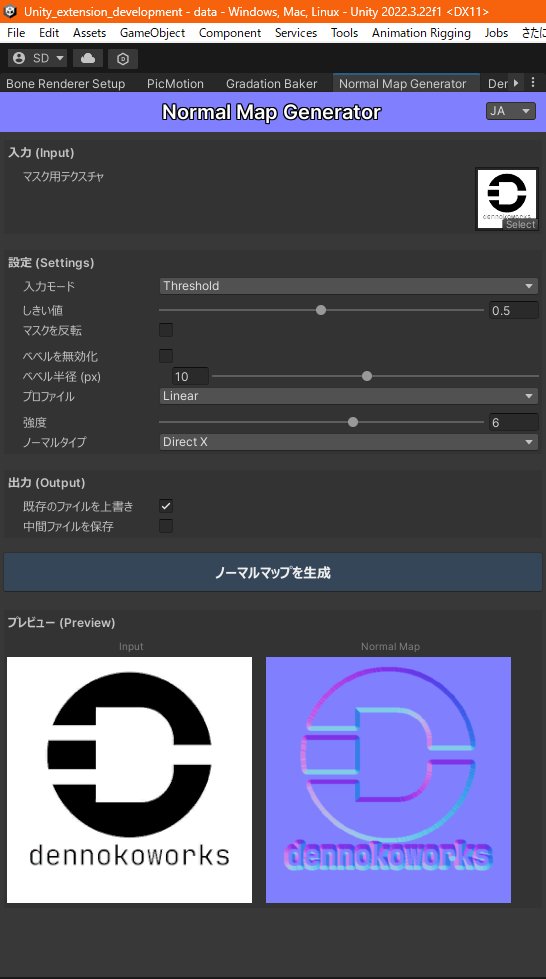Toggle overwrite existing file (既存のファイルを上書き) checkbox

point(166,506)
